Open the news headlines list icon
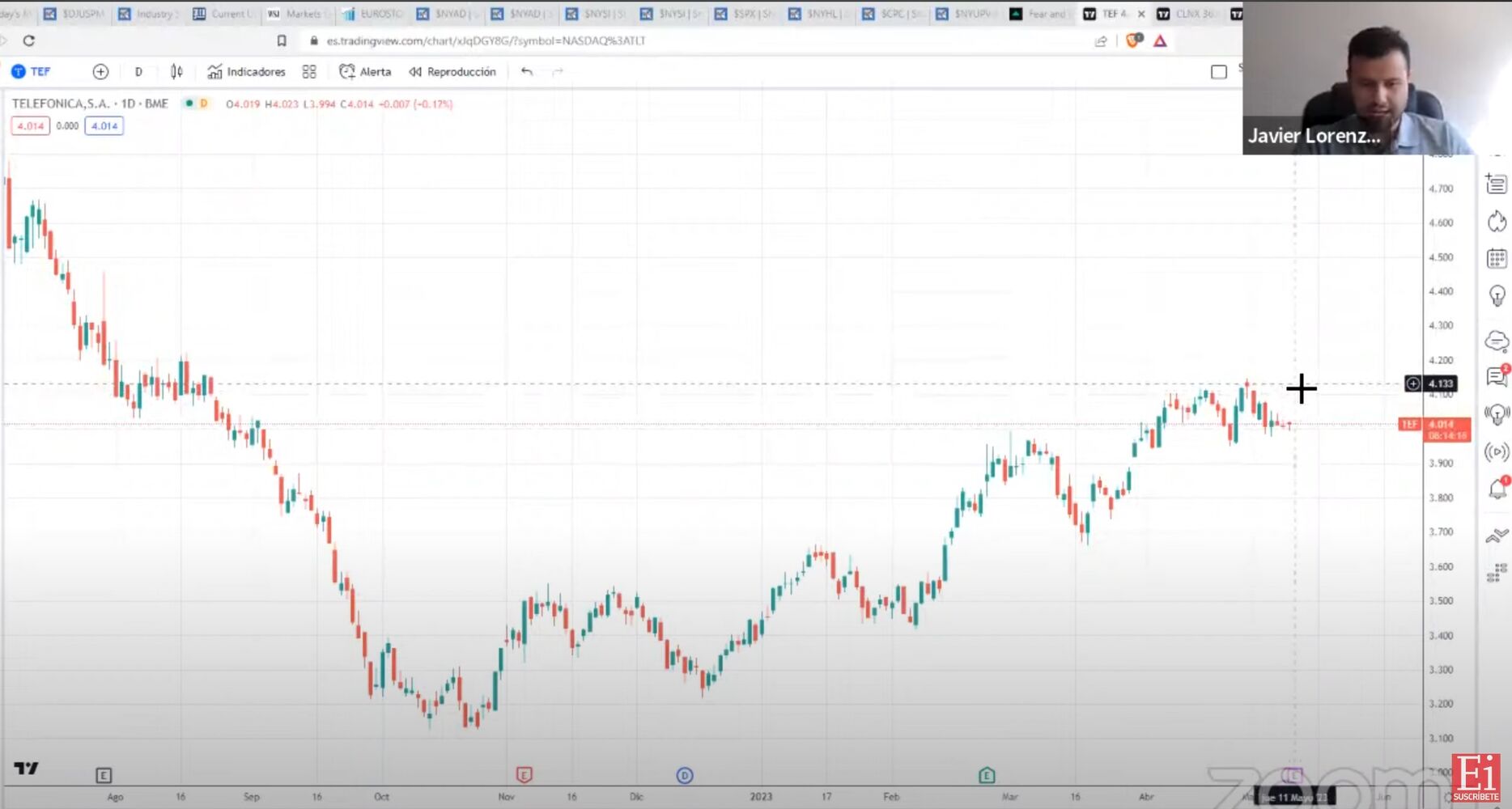This screenshot has height=809, width=1512. click(x=1497, y=184)
